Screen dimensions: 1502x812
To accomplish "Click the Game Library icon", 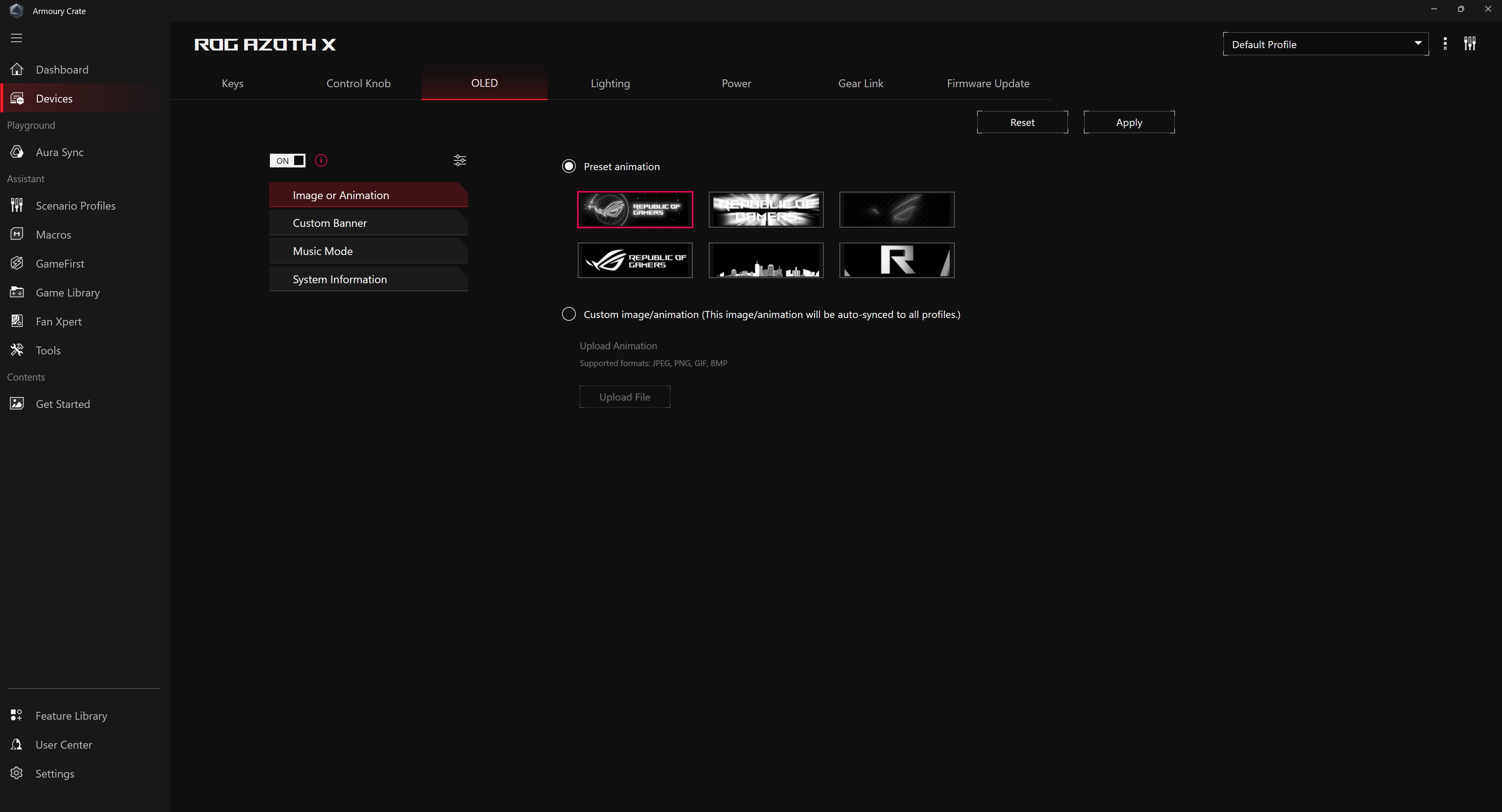I will 17,292.
